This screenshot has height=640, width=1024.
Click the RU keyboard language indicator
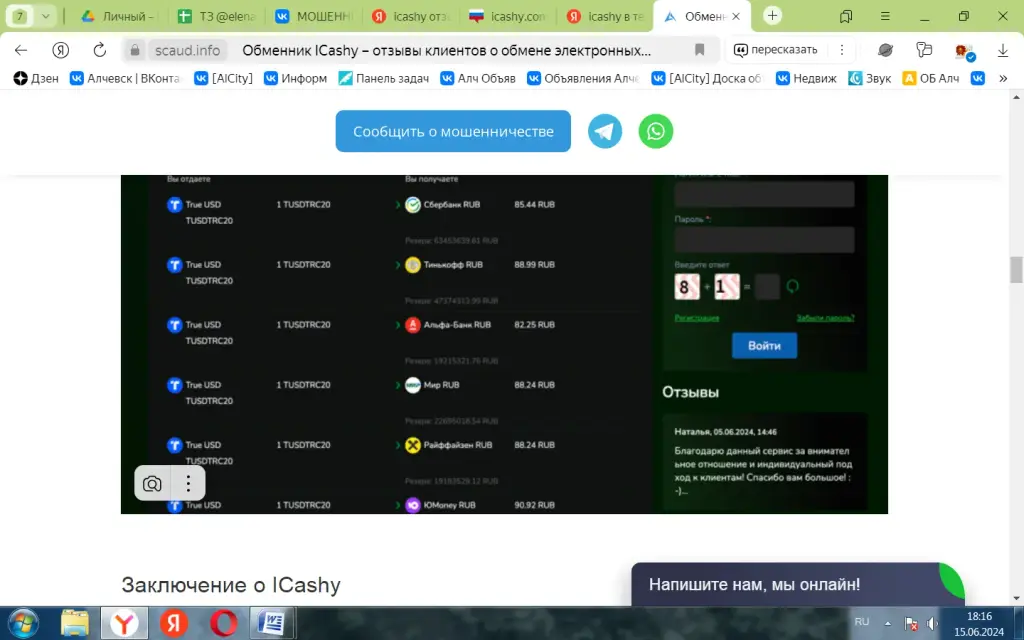click(862, 622)
